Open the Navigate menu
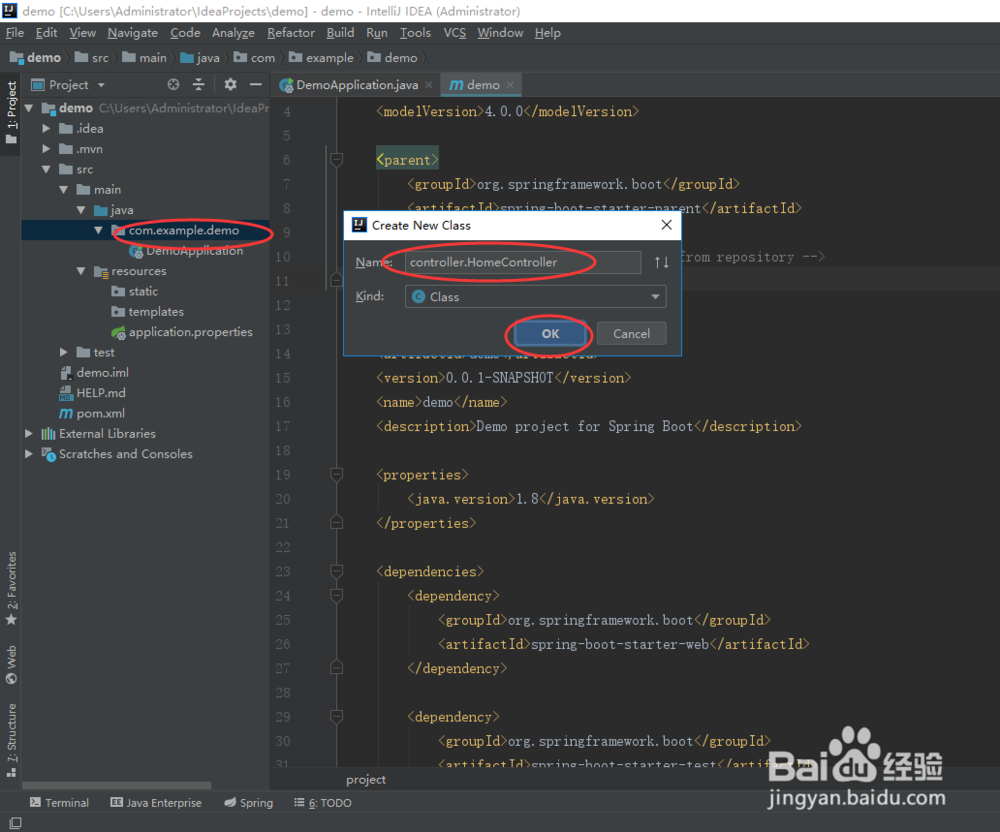 [x=133, y=33]
